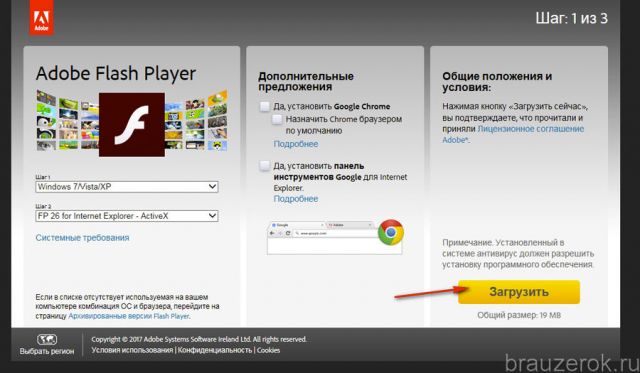This screenshot has height=373, width=640.
Task: Click the 'Дополнительные предложения' heading
Action: click(306, 81)
